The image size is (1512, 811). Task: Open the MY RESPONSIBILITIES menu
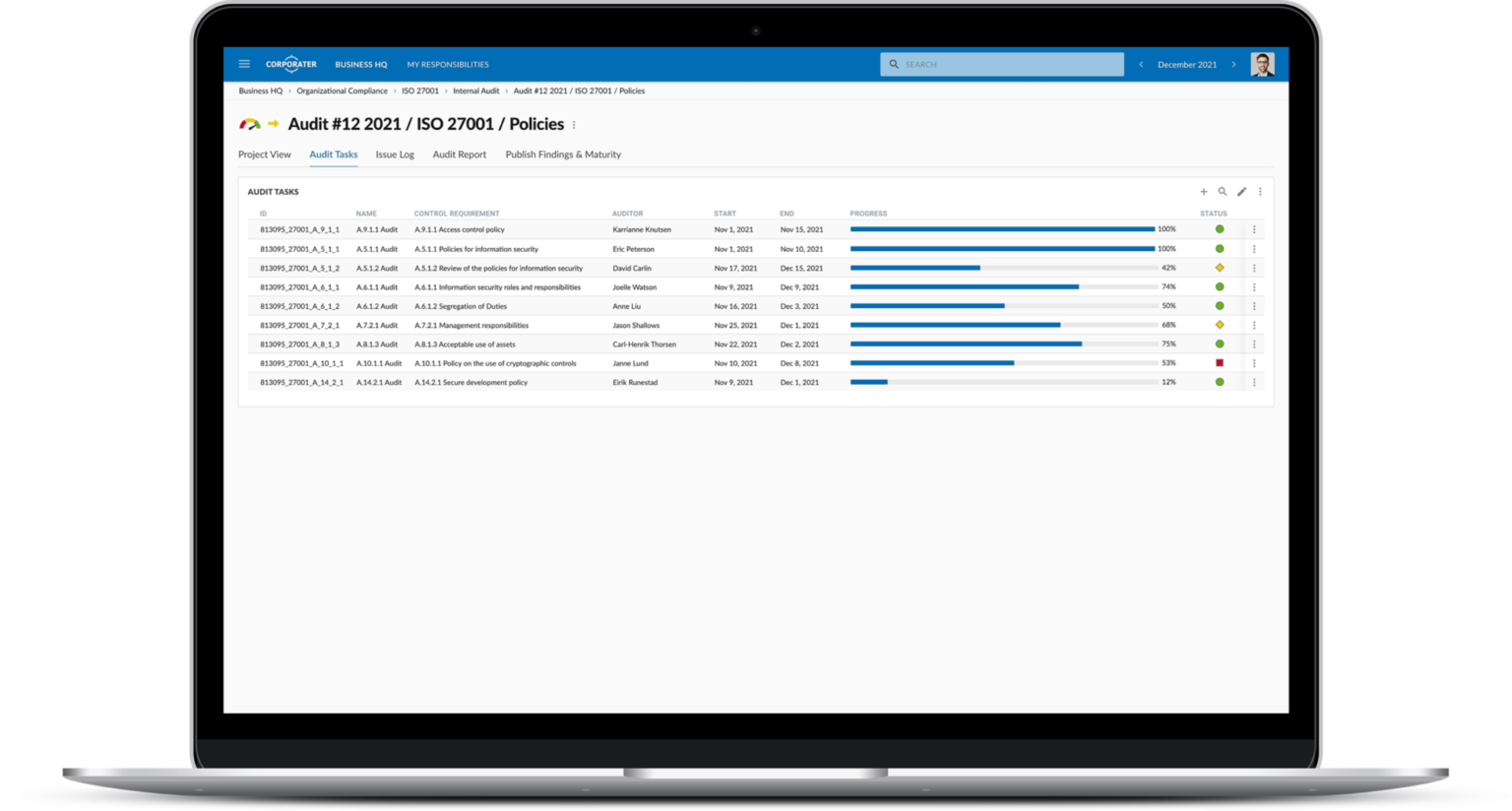point(448,64)
